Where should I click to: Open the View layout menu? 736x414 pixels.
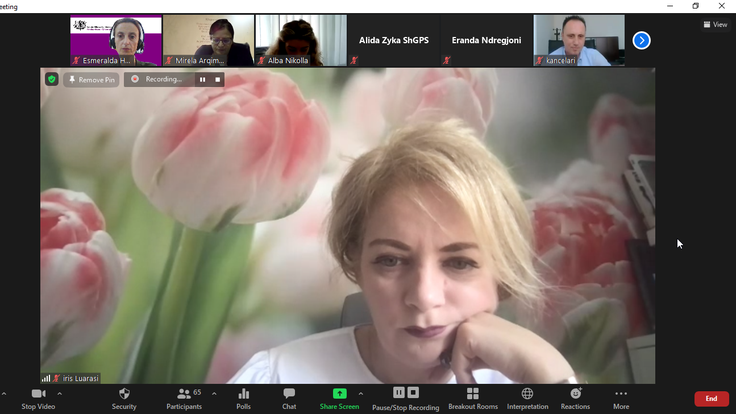(x=715, y=25)
